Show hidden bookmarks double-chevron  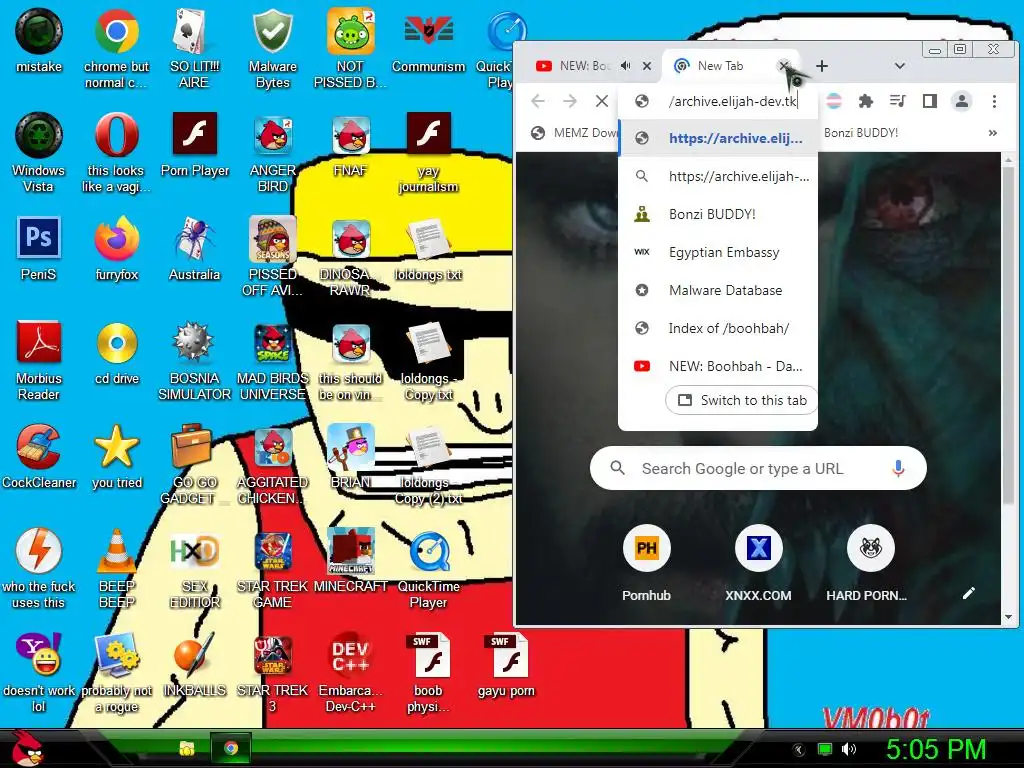coord(993,133)
